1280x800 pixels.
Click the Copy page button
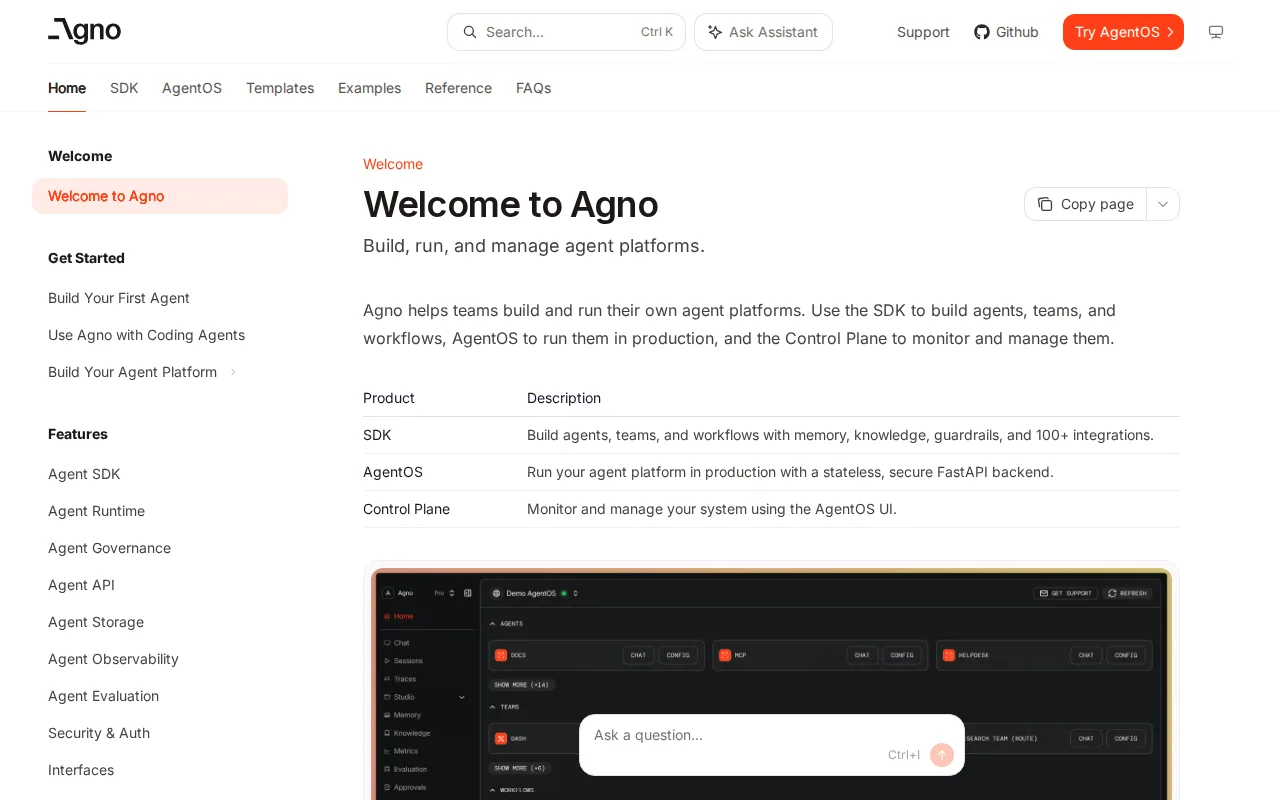click(1085, 204)
